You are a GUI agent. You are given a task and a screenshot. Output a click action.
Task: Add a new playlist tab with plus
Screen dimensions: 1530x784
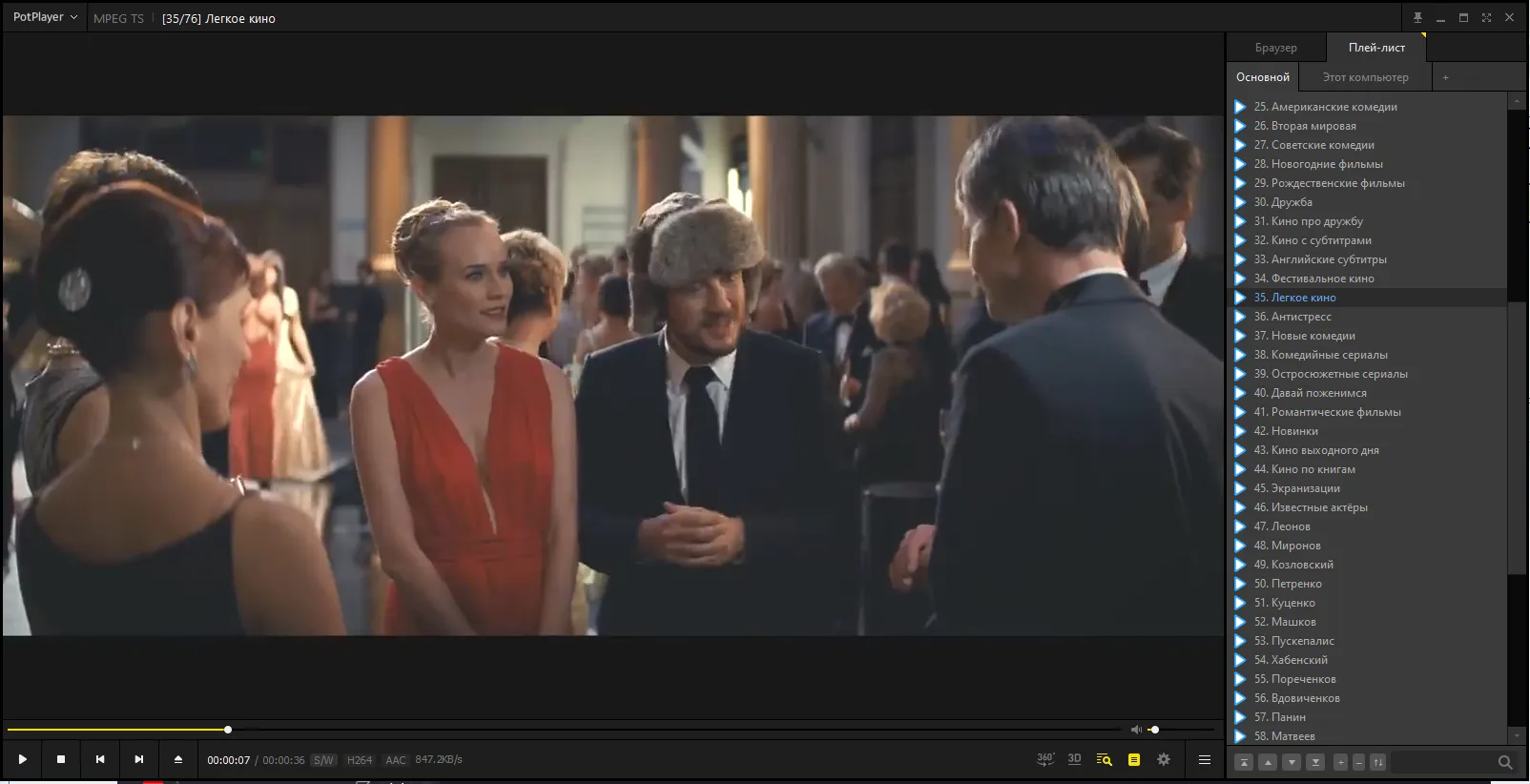pyautogui.click(x=1445, y=77)
